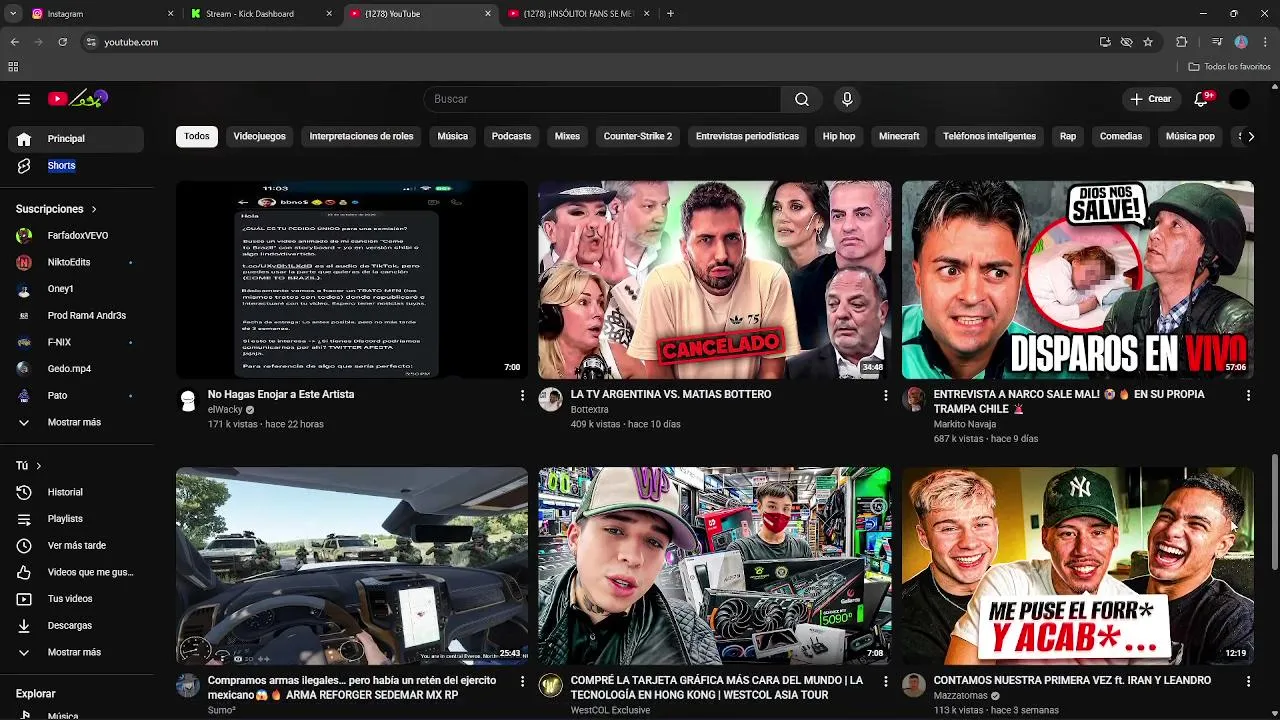Open Descargas downloads page
The width and height of the screenshot is (1280, 720).
click(x=76, y=626)
